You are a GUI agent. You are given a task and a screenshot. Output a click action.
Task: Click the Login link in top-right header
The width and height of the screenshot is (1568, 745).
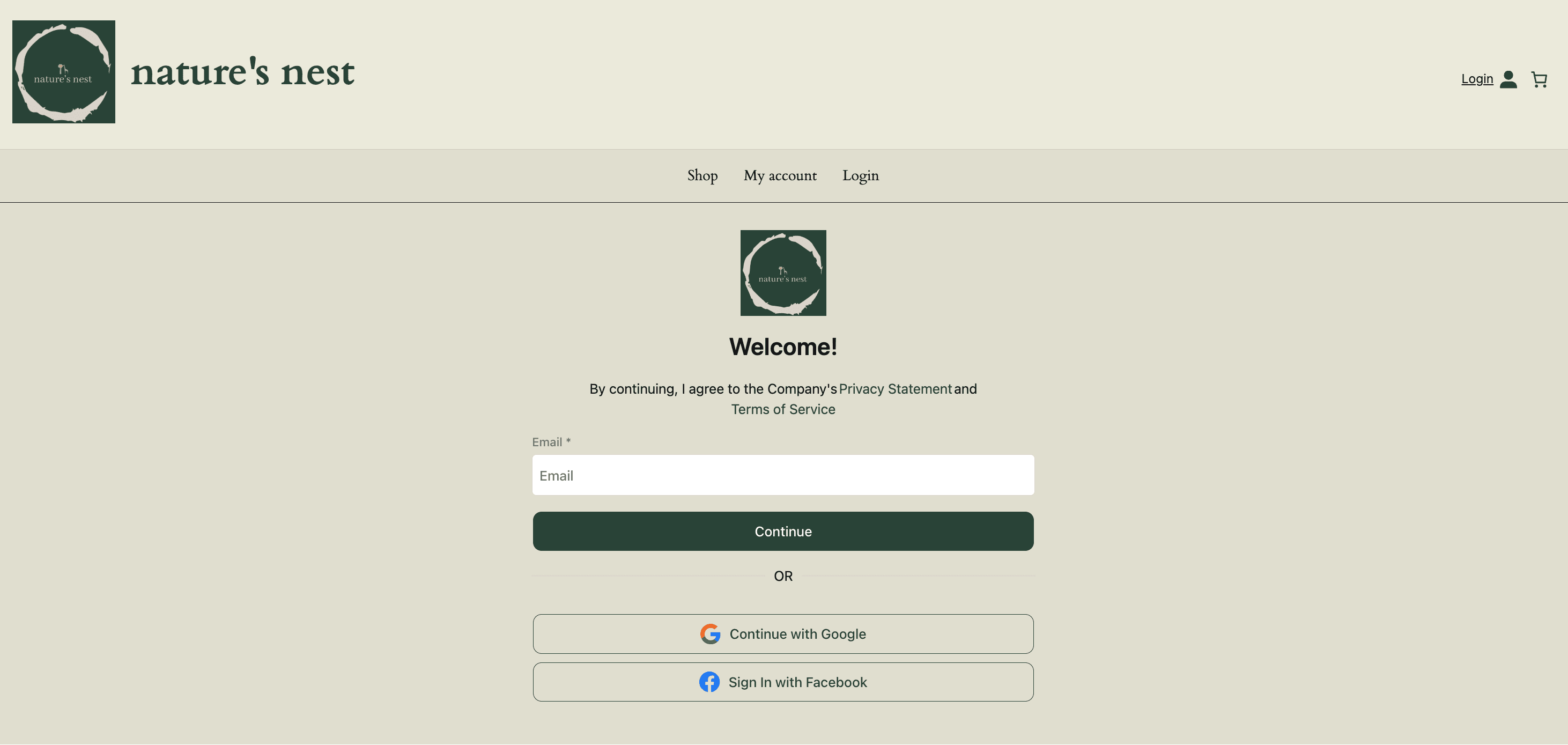1477,78
